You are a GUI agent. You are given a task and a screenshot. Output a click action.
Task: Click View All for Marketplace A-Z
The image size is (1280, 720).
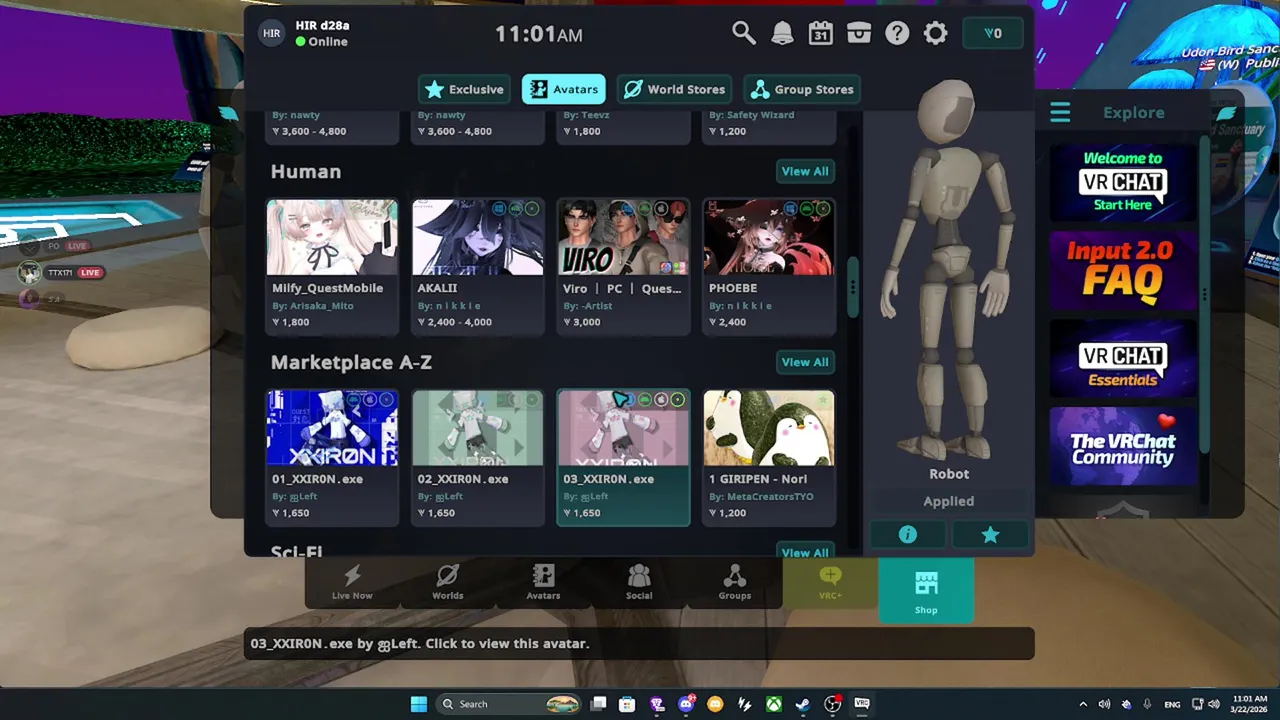click(x=805, y=362)
